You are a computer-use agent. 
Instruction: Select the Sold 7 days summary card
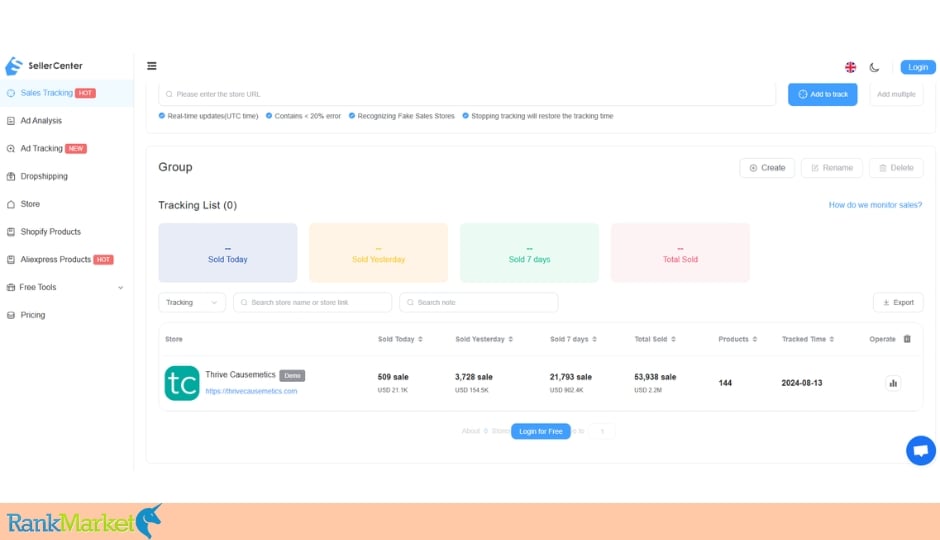[529, 253]
